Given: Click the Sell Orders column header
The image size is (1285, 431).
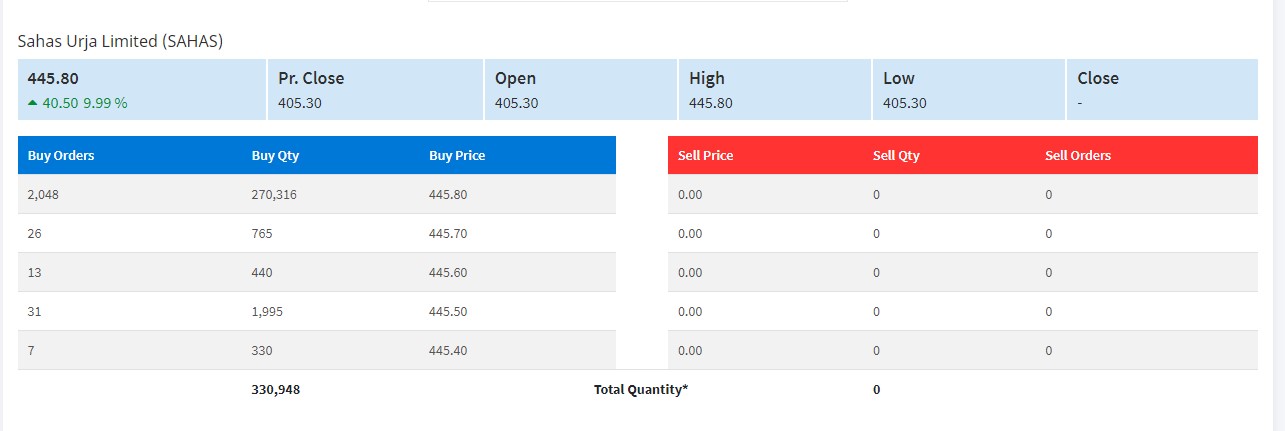Looking at the screenshot, I should click(1078, 156).
